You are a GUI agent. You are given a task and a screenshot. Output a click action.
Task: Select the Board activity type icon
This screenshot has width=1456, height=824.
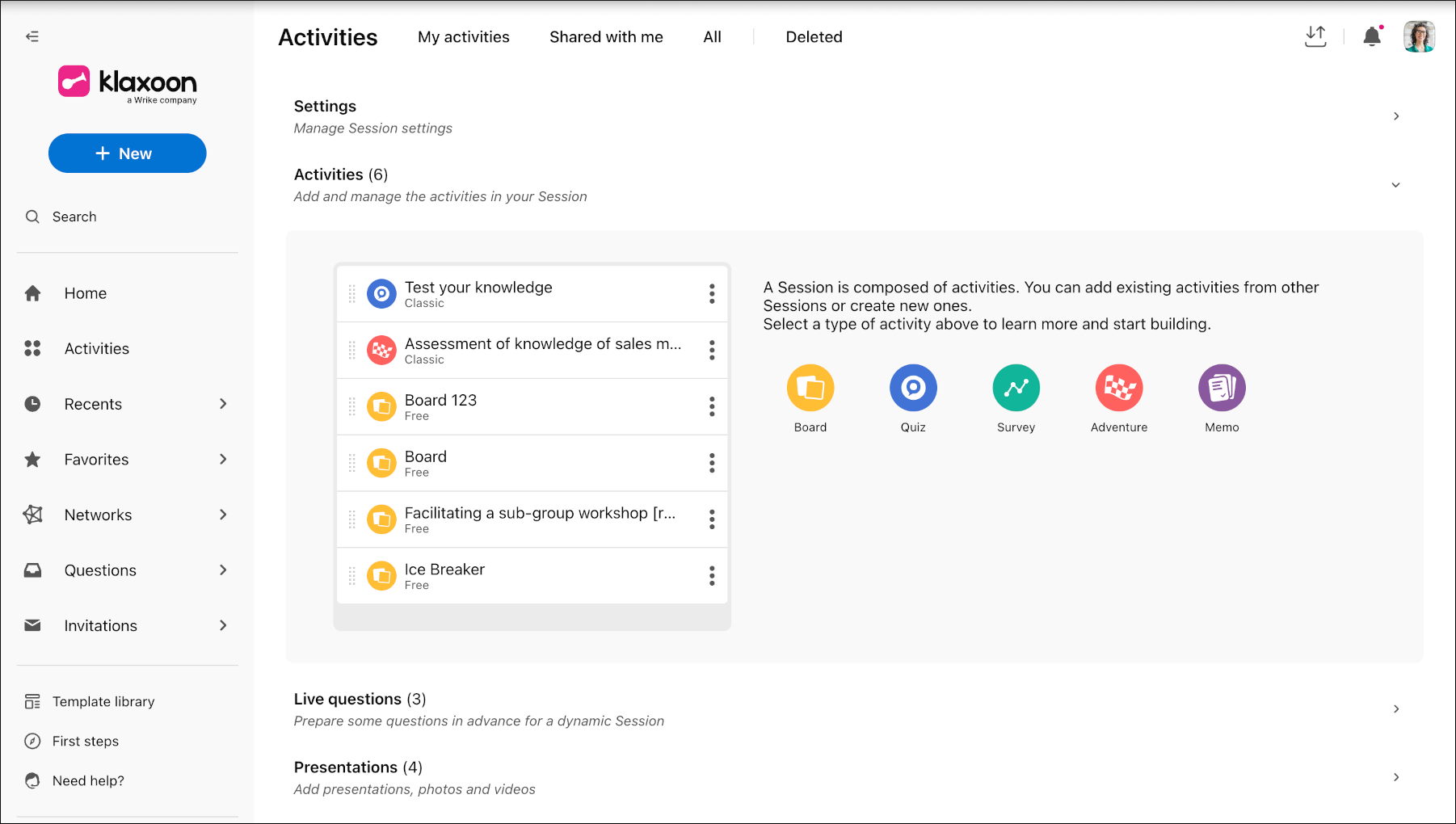(x=810, y=388)
